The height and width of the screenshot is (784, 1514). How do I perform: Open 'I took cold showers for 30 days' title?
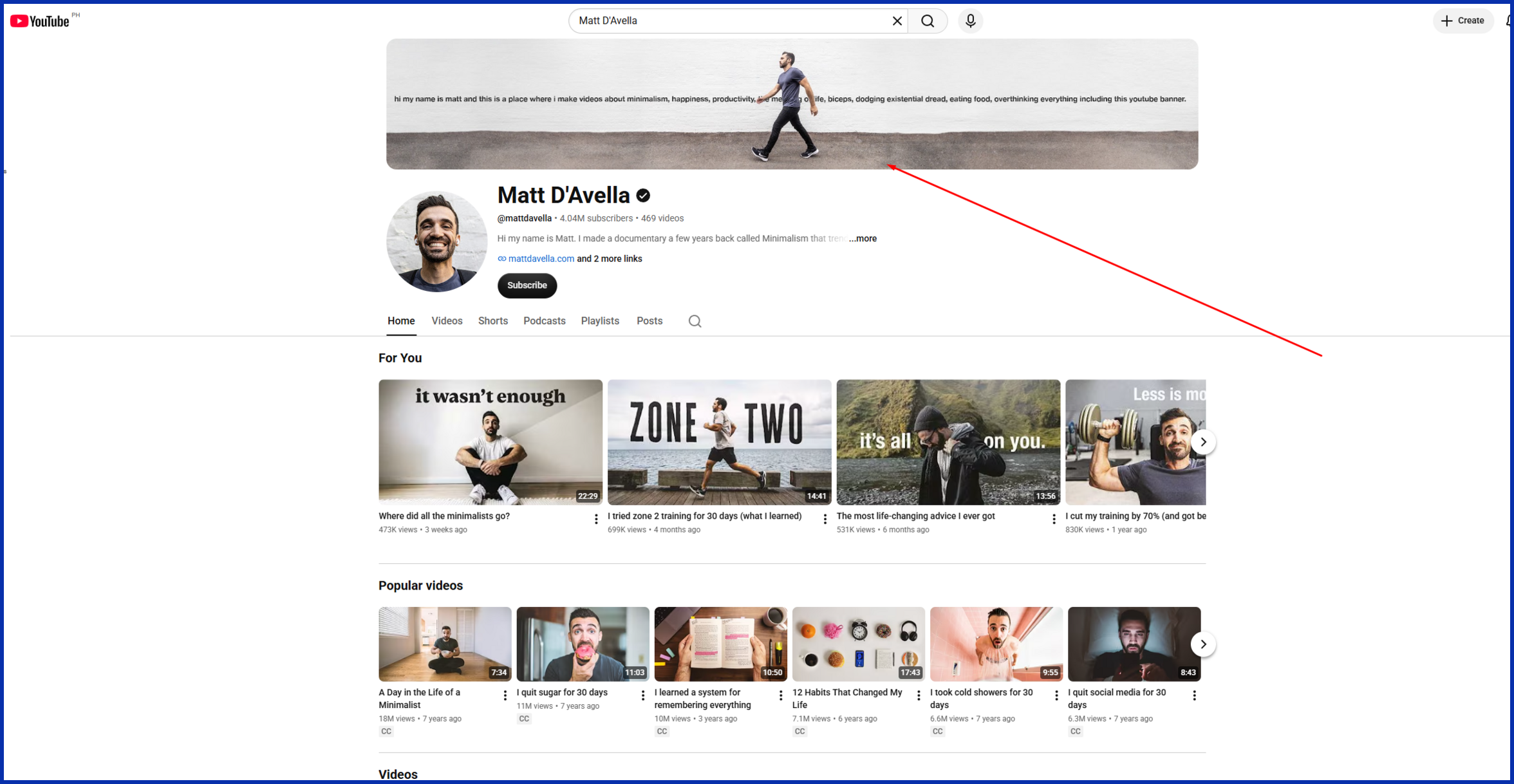click(x=981, y=699)
